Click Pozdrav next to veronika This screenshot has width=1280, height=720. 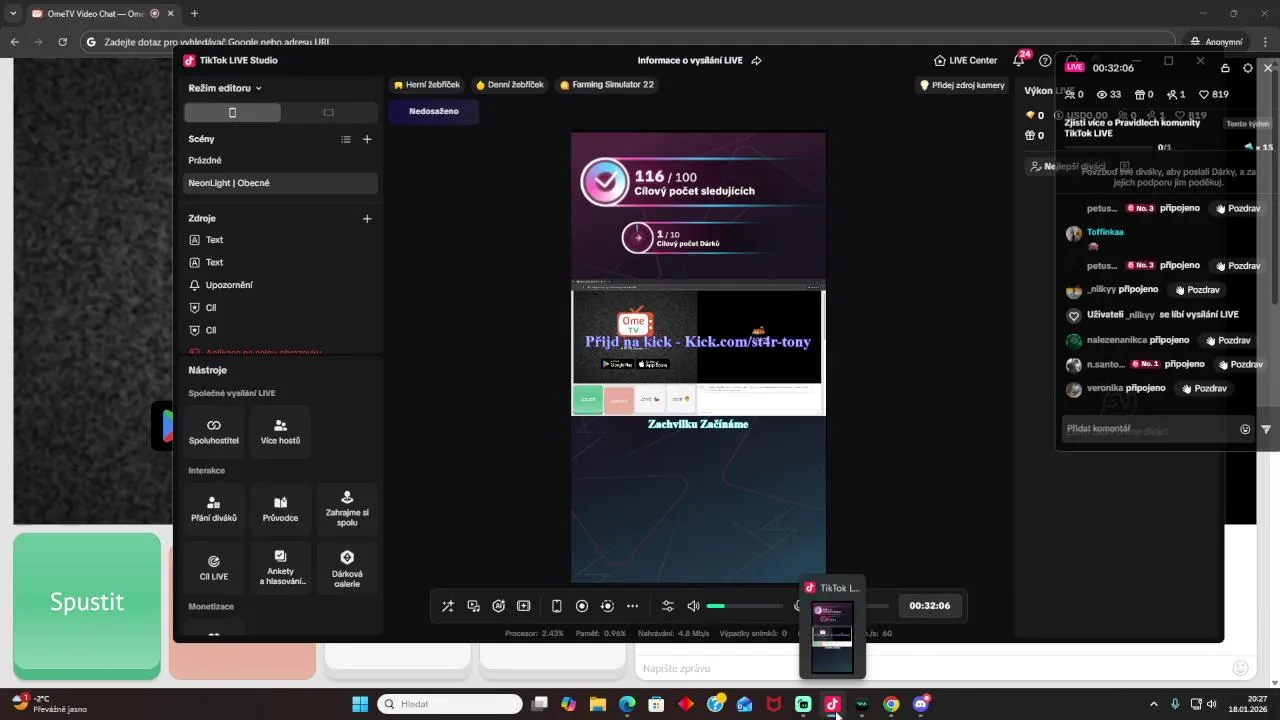click(1204, 388)
